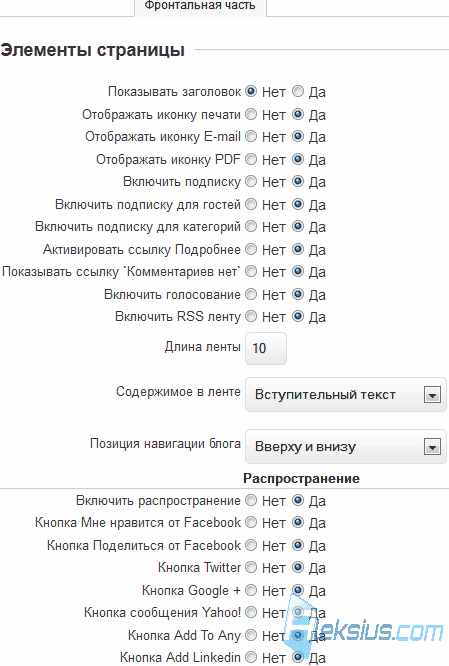Open the Фронтальная часть tab
The width and height of the screenshot is (449, 666).
[200, 6]
